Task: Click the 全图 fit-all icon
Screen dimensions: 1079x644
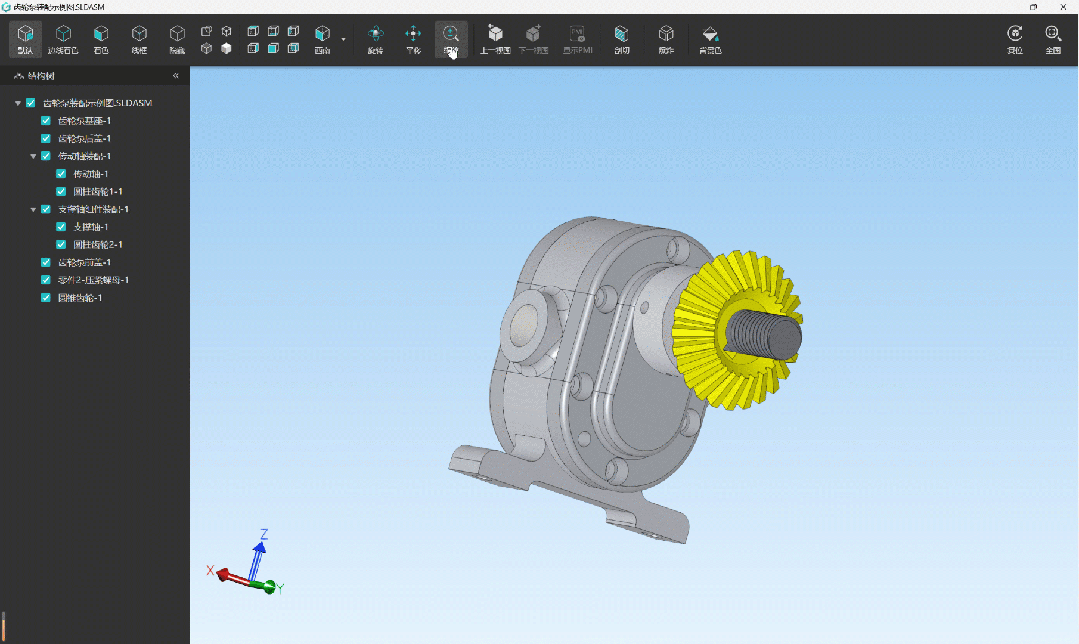Action: click(x=1052, y=39)
